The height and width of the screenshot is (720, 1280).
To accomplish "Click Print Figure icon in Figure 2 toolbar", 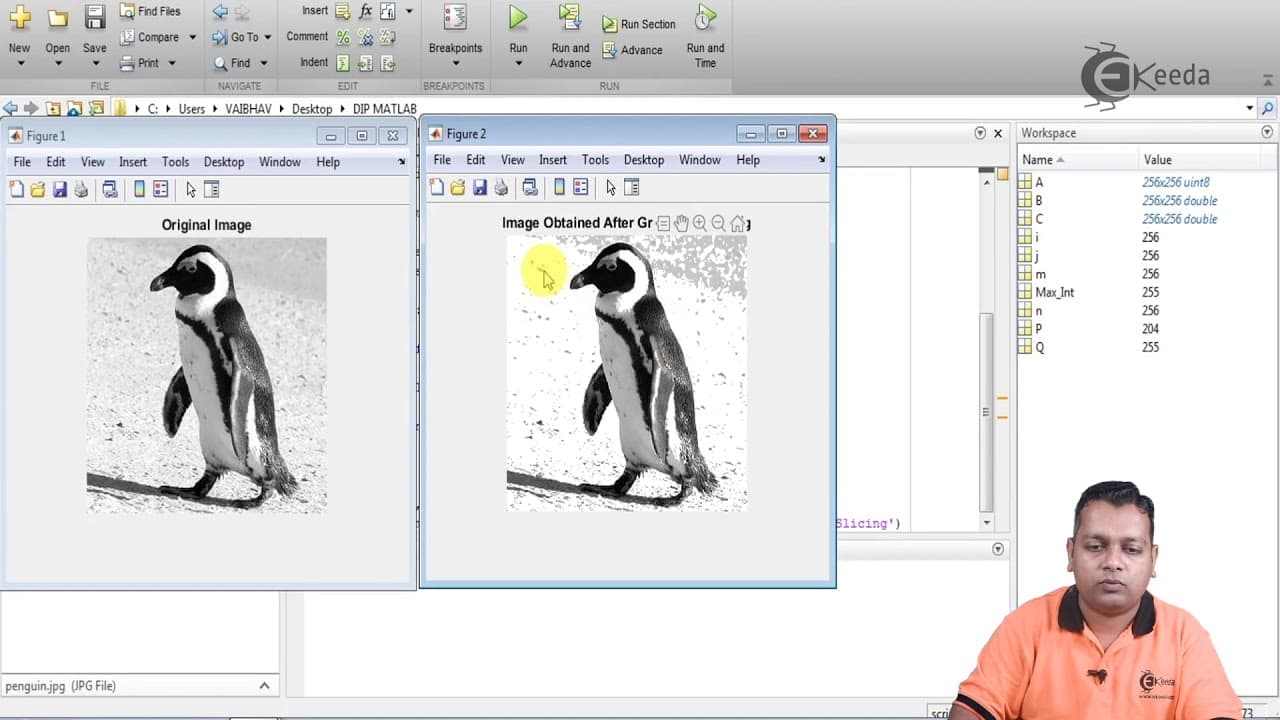I will pos(501,187).
